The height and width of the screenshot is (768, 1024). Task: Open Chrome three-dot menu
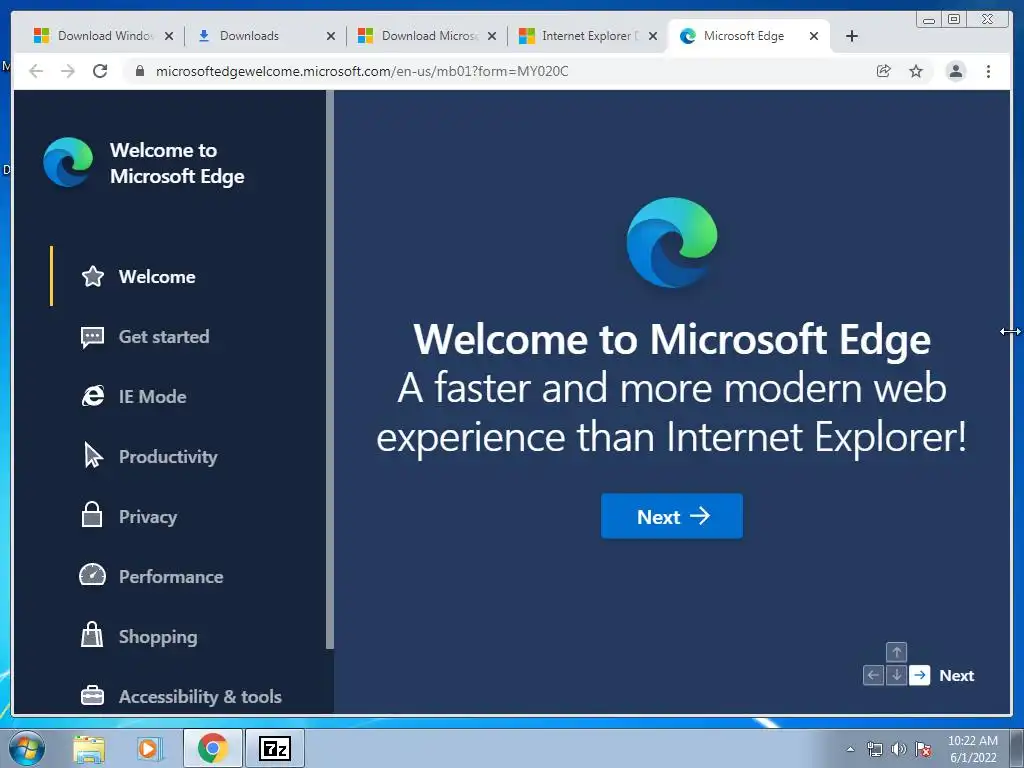pos(988,71)
